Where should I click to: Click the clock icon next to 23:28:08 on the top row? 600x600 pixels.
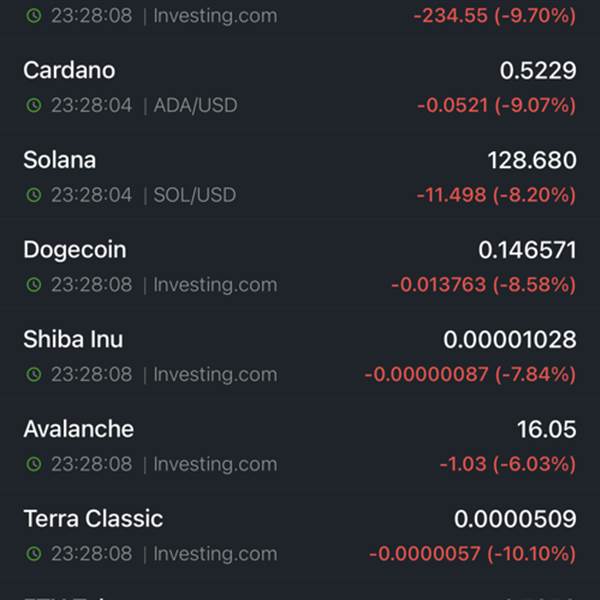pyautogui.click(x=34, y=15)
